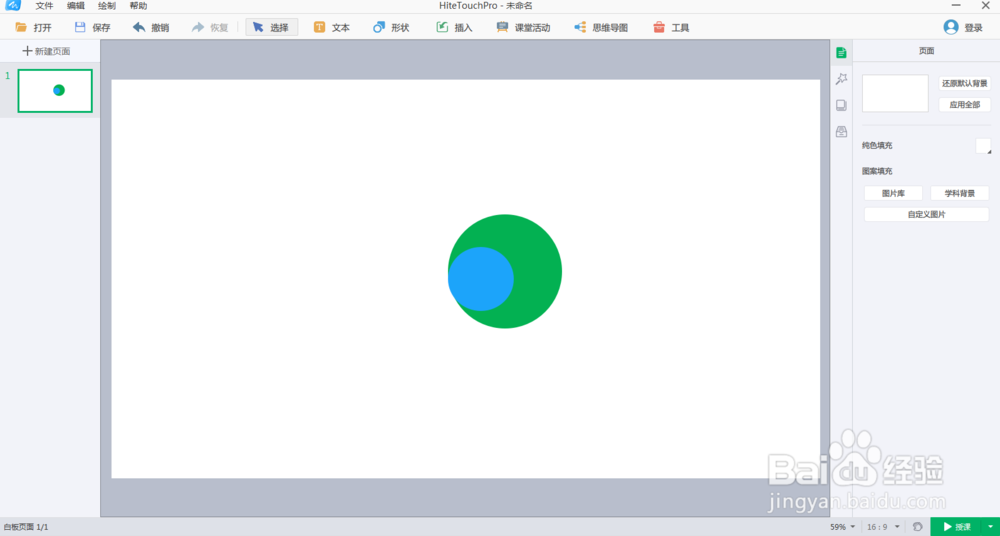The image size is (1000, 536).
Task: Click the 学科背景 button
Action: (959, 193)
